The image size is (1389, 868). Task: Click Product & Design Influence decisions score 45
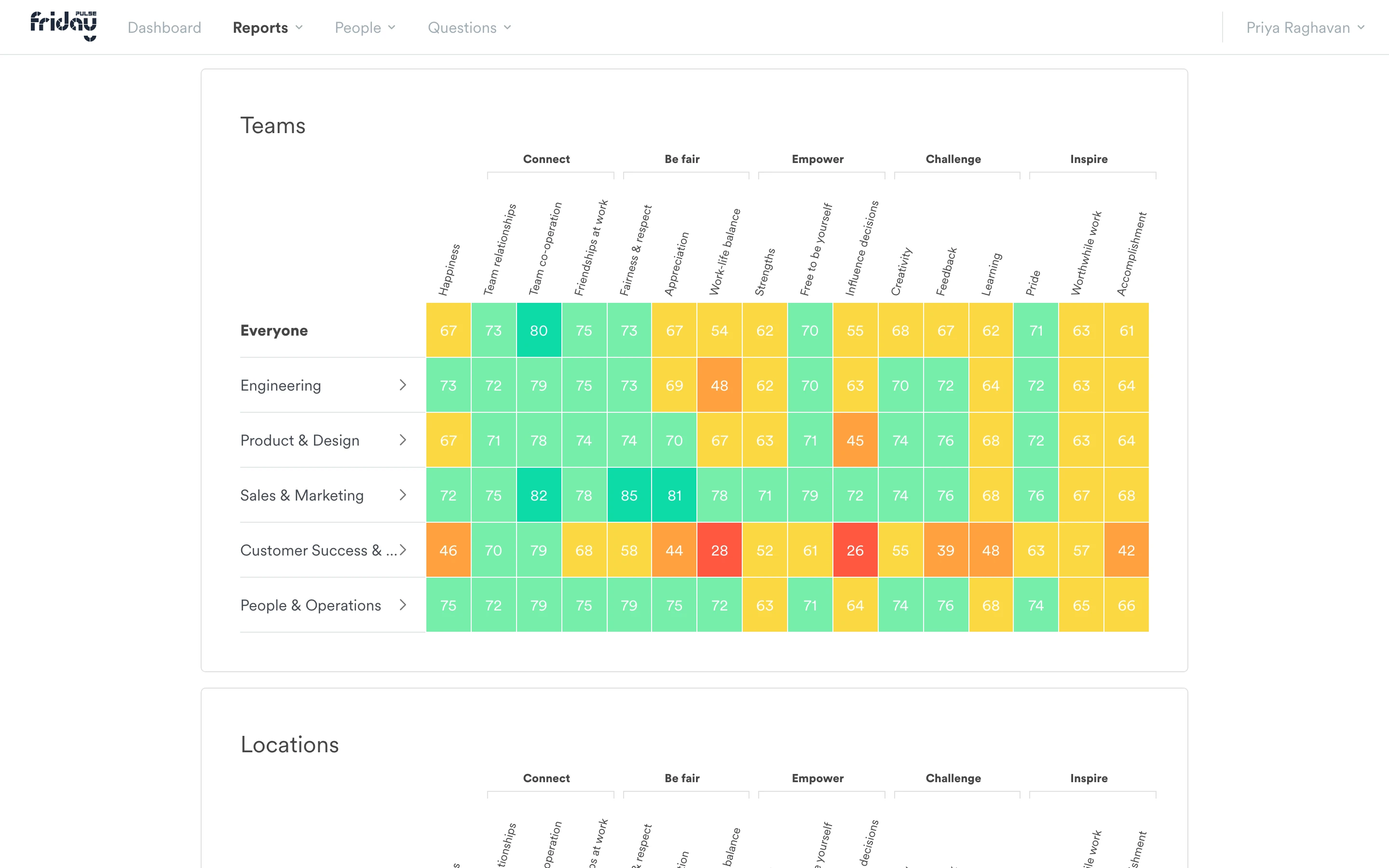[x=855, y=440]
